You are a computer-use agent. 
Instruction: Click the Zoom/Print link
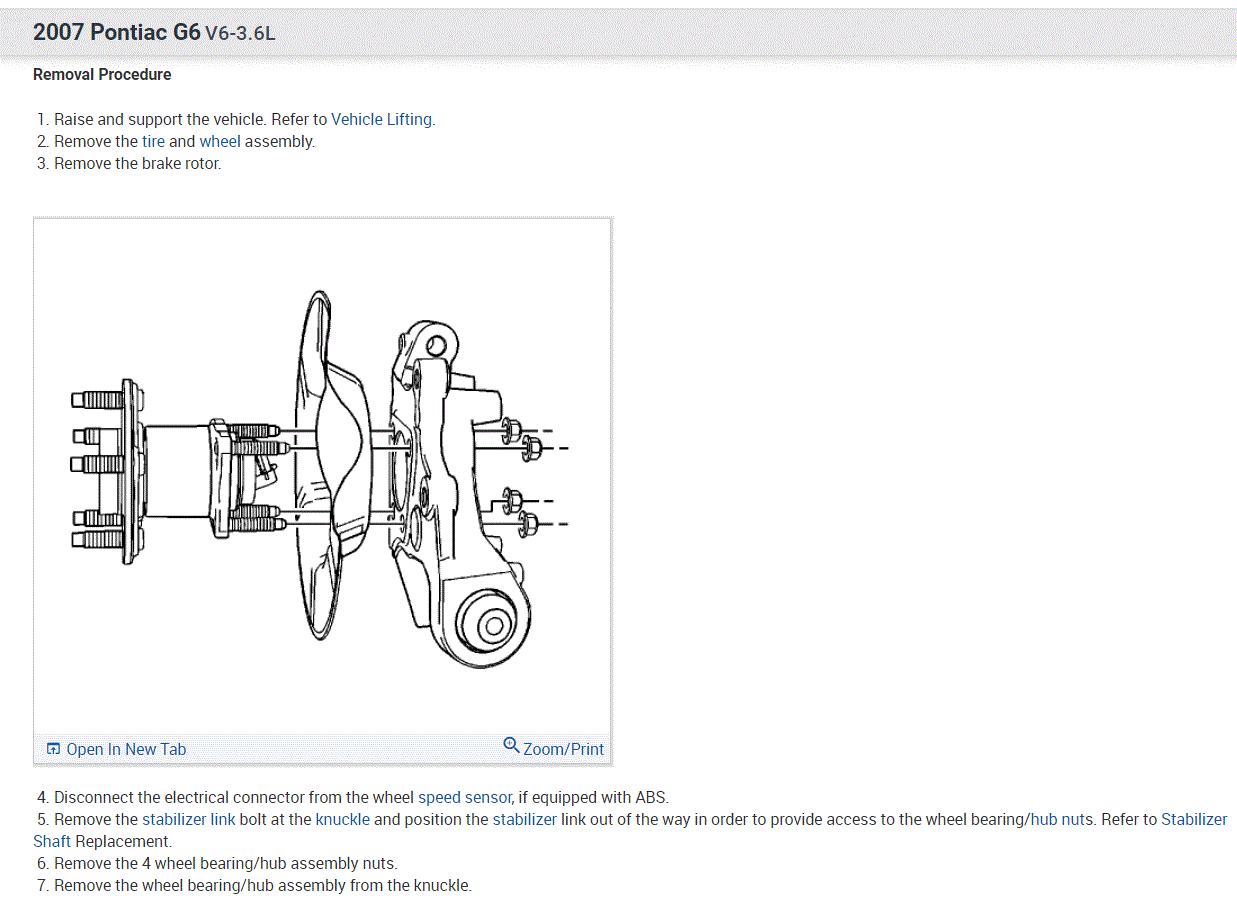pos(563,749)
